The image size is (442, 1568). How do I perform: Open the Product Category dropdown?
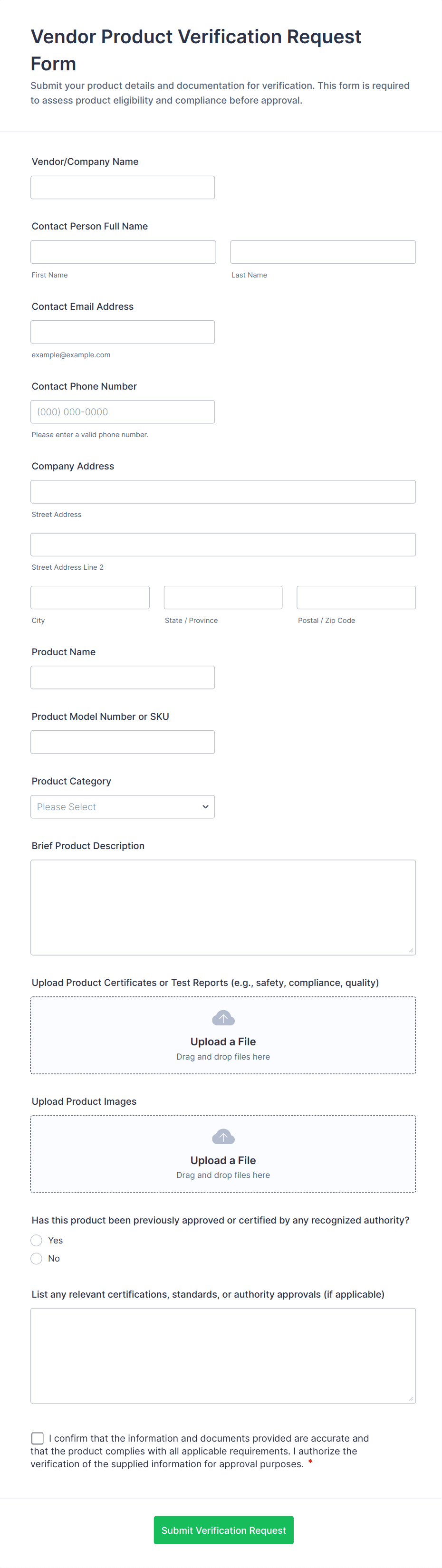122,806
